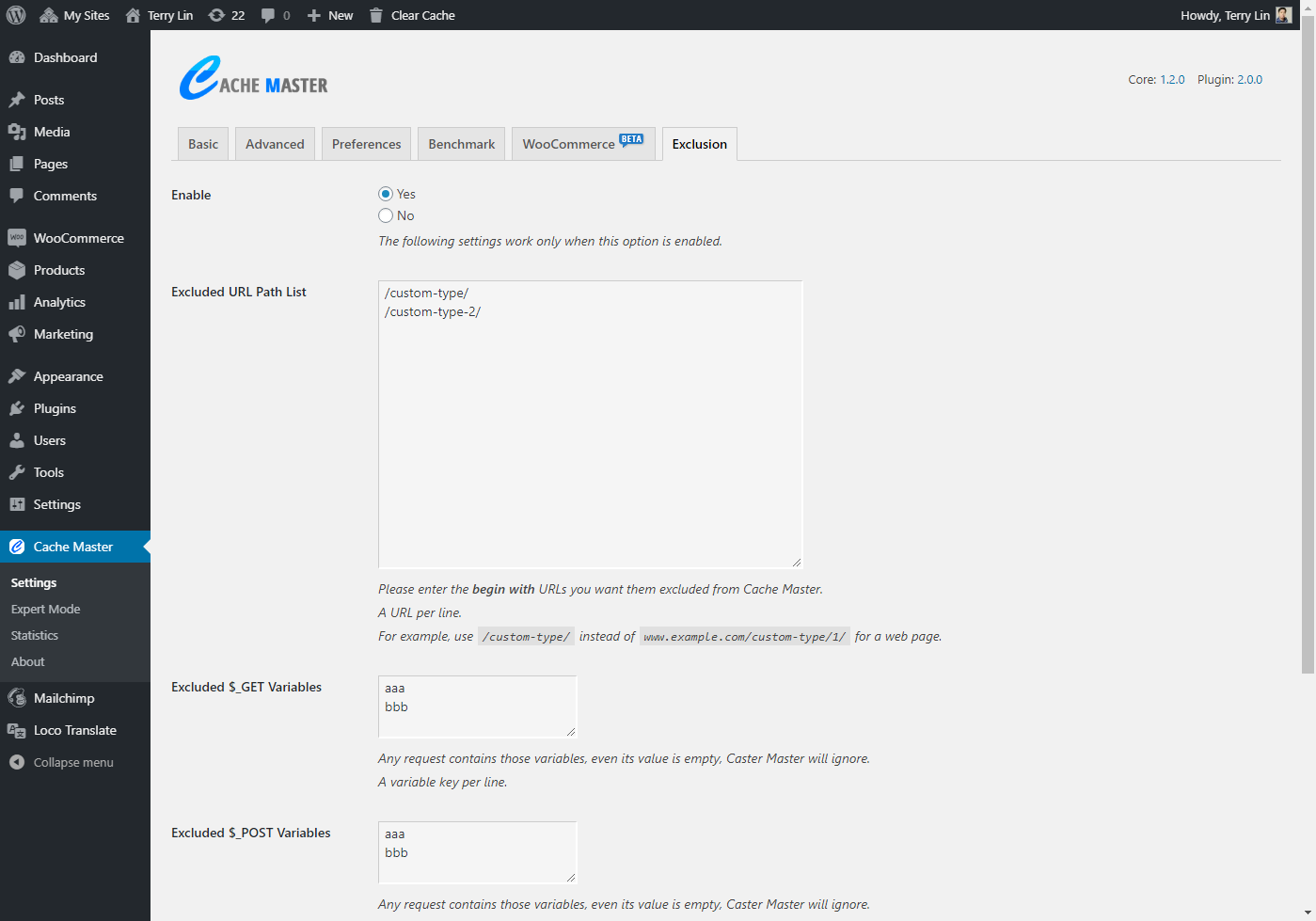
Task: Click the Pages icon in sidebar
Action: (17, 164)
